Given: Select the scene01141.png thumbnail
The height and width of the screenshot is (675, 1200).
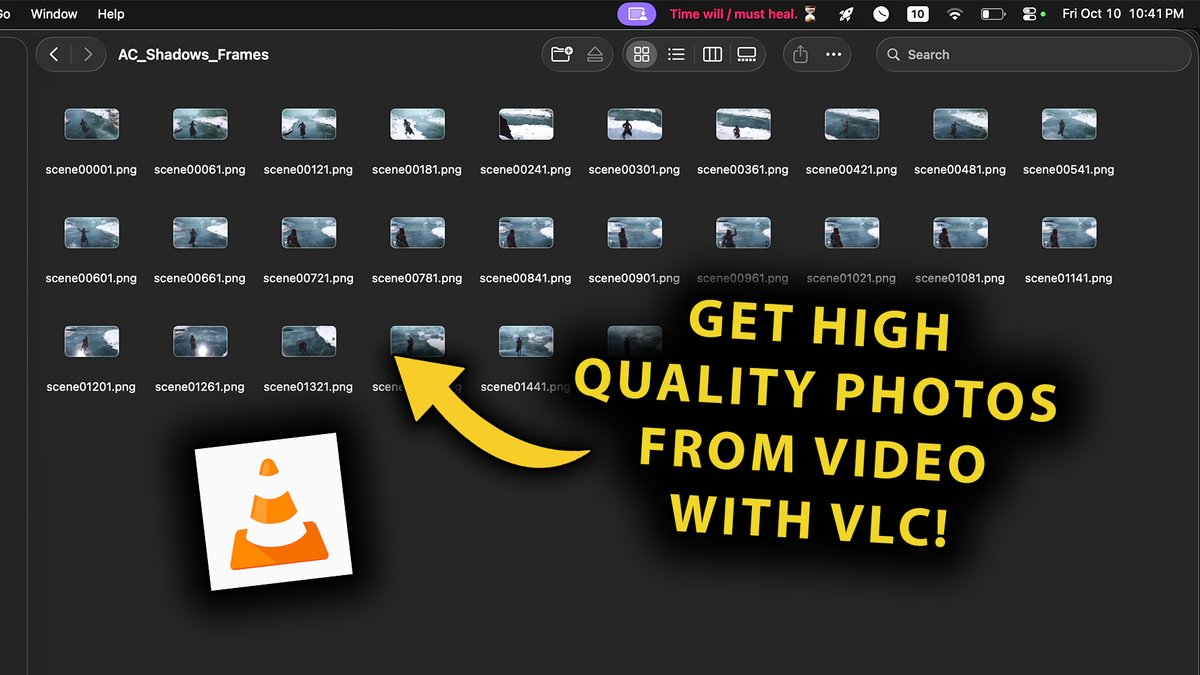Looking at the screenshot, I should click(1069, 233).
